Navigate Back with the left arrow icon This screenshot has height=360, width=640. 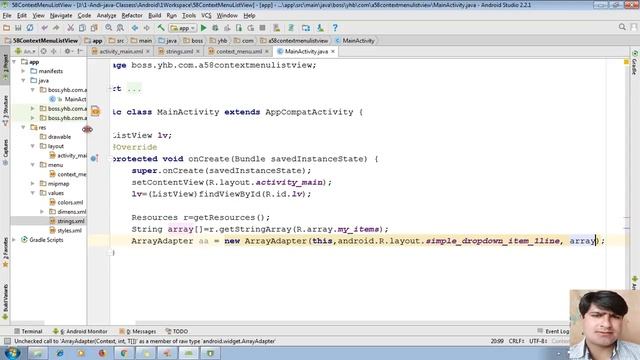pyautogui.click(x=135, y=28)
